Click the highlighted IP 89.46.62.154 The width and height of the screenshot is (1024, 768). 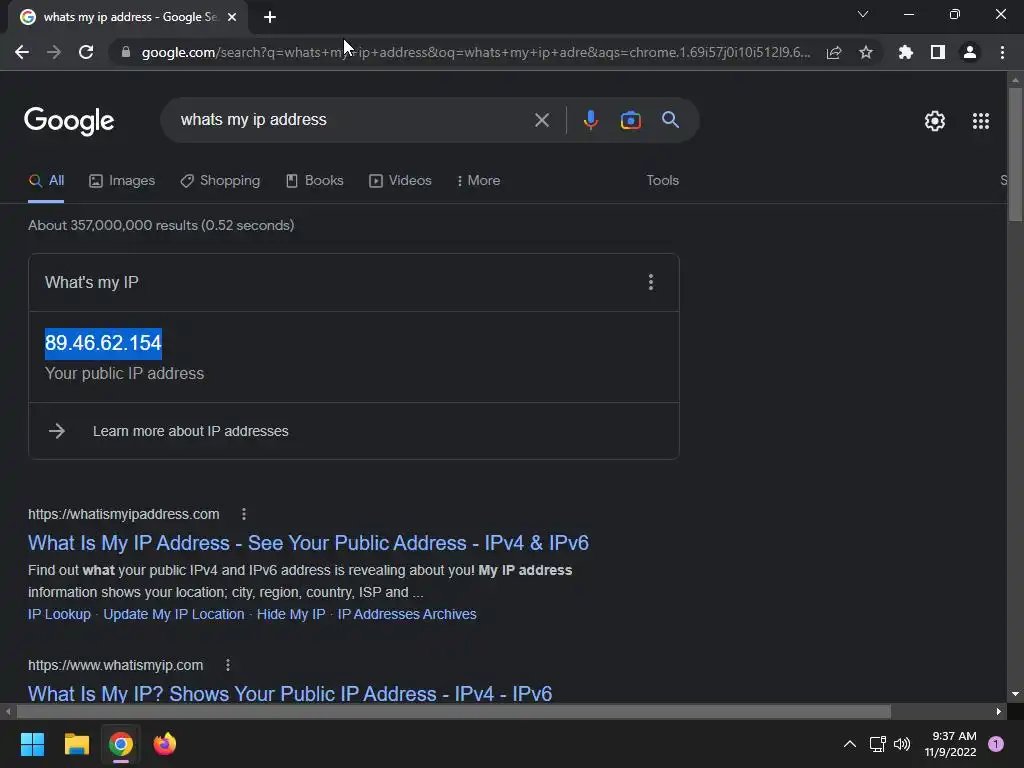pyautogui.click(x=103, y=343)
